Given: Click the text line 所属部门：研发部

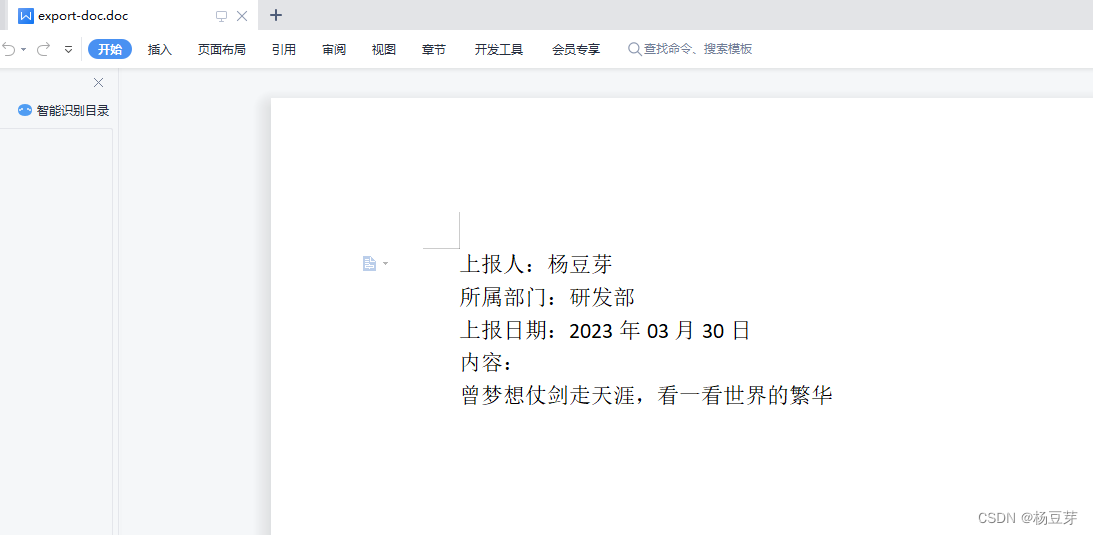Looking at the screenshot, I should coord(547,297).
